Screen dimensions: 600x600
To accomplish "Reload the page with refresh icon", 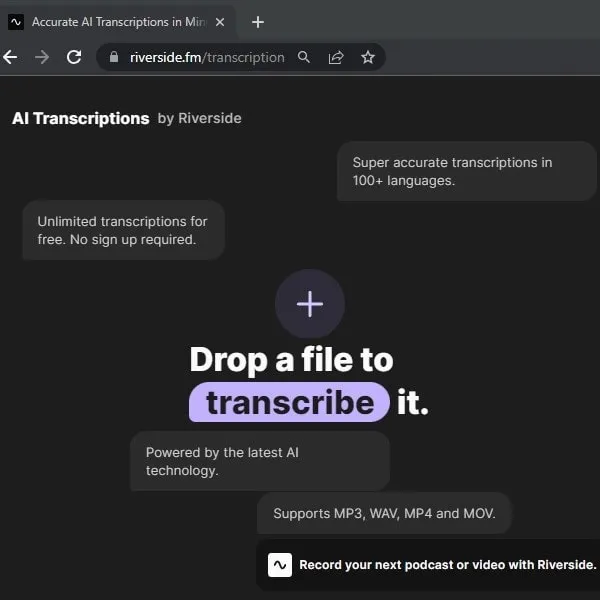I will pyautogui.click(x=74, y=57).
